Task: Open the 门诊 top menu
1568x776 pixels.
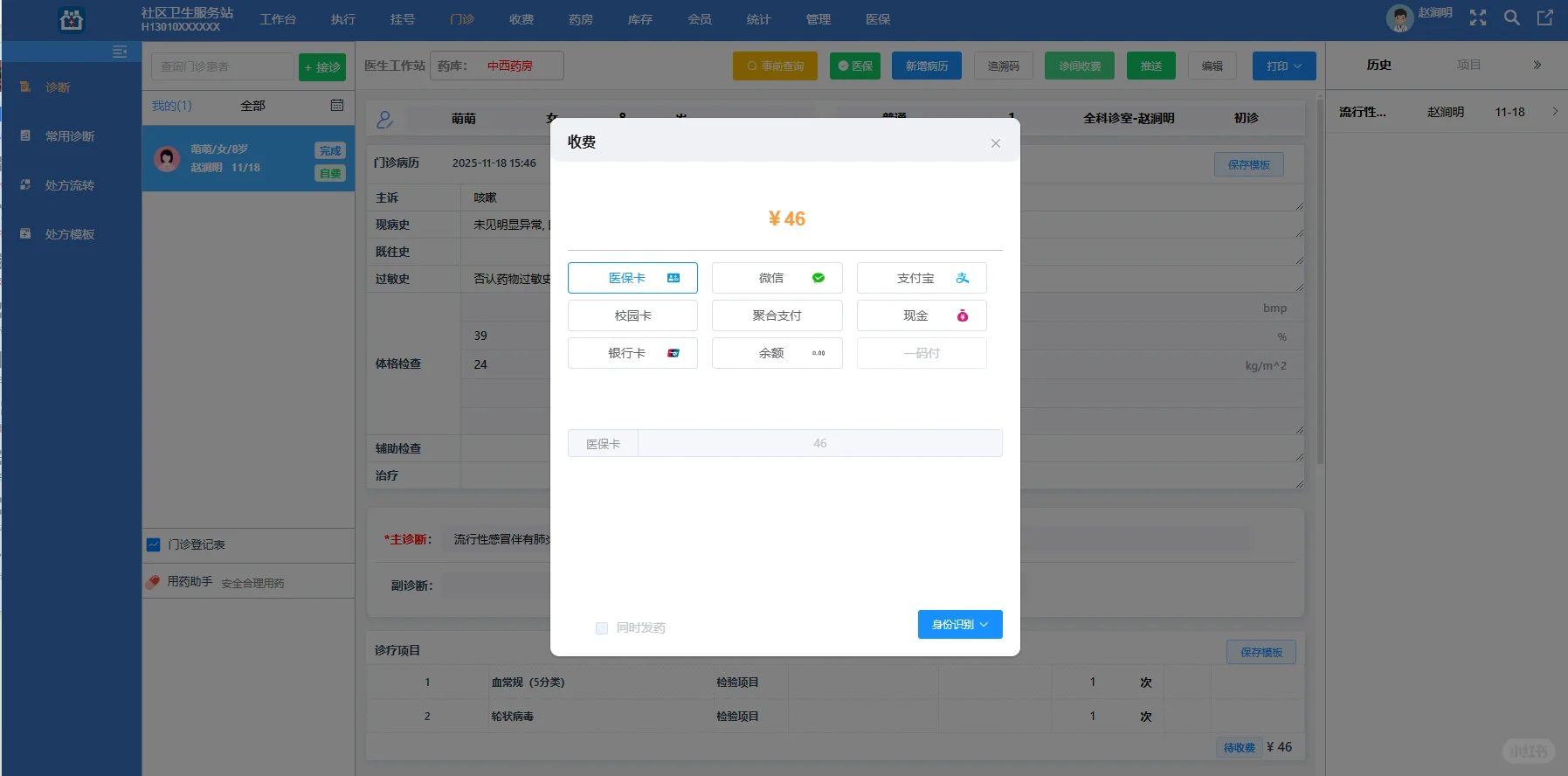Action: 462,19
